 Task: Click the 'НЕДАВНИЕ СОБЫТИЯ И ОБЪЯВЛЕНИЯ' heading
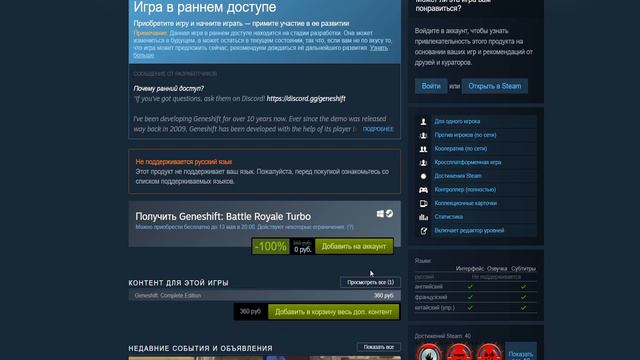(x=200, y=348)
